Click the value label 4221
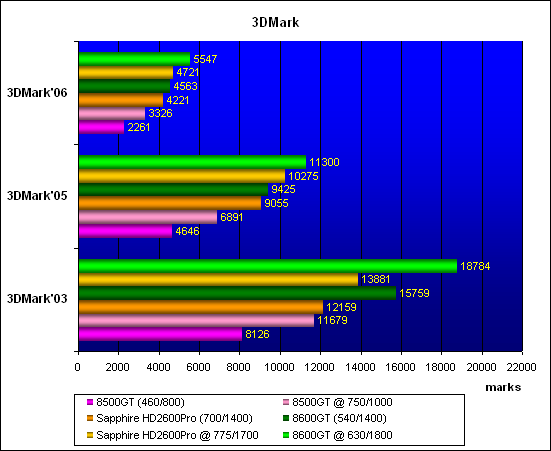551x451 pixels. tap(178, 100)
